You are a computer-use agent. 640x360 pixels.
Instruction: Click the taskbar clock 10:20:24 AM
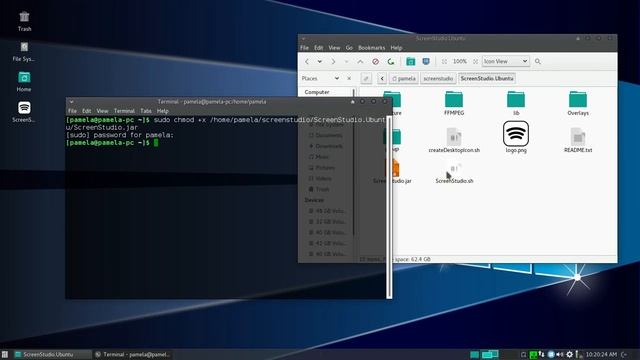pos(601,354)
